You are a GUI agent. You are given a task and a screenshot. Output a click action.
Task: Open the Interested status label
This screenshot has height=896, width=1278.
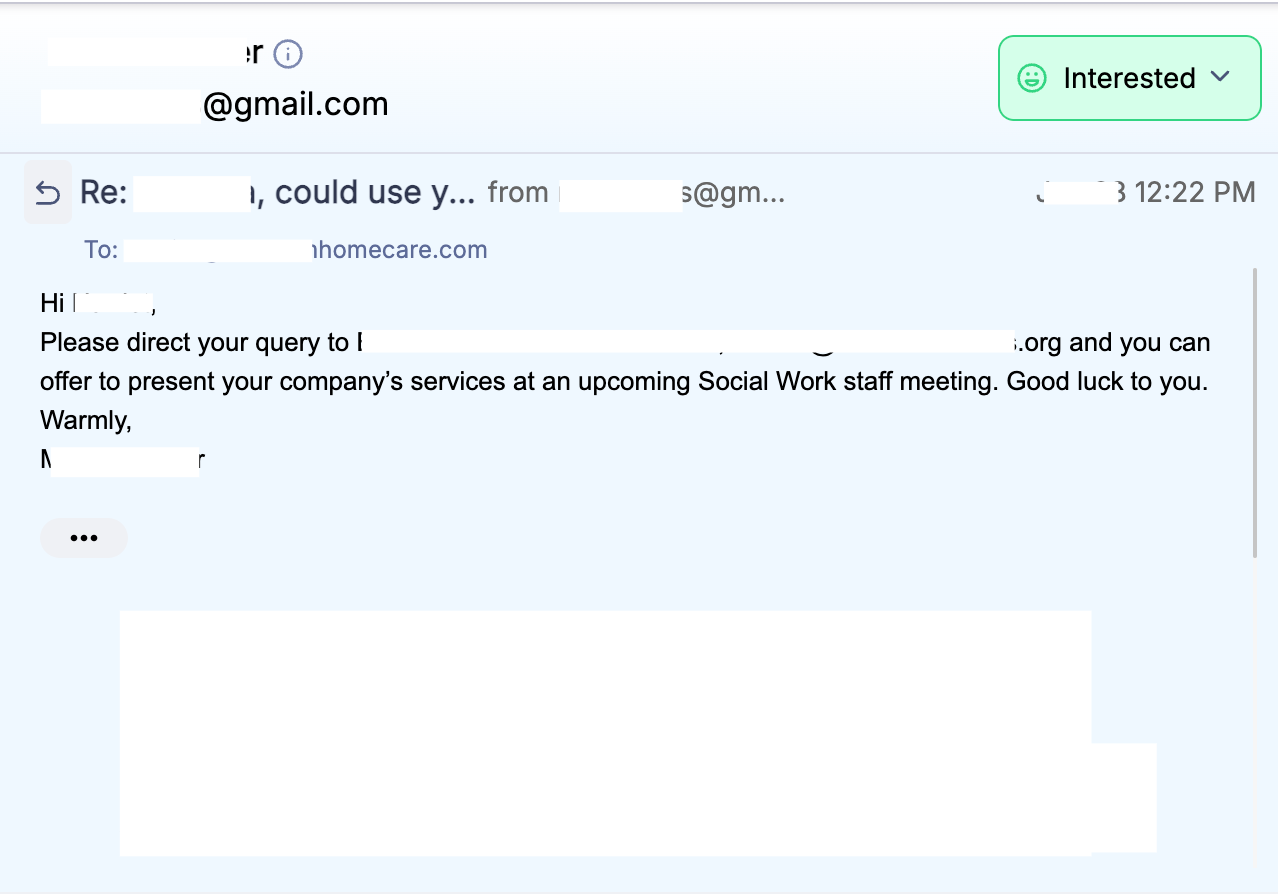1129,78
